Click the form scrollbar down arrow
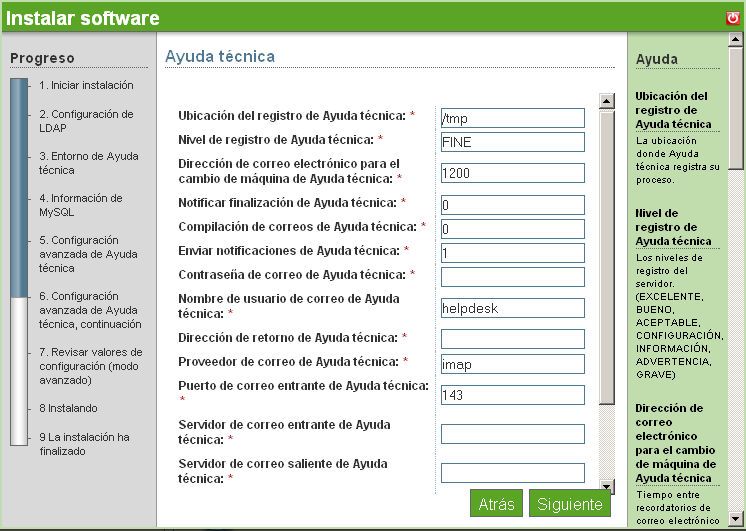 pos(607,486)
